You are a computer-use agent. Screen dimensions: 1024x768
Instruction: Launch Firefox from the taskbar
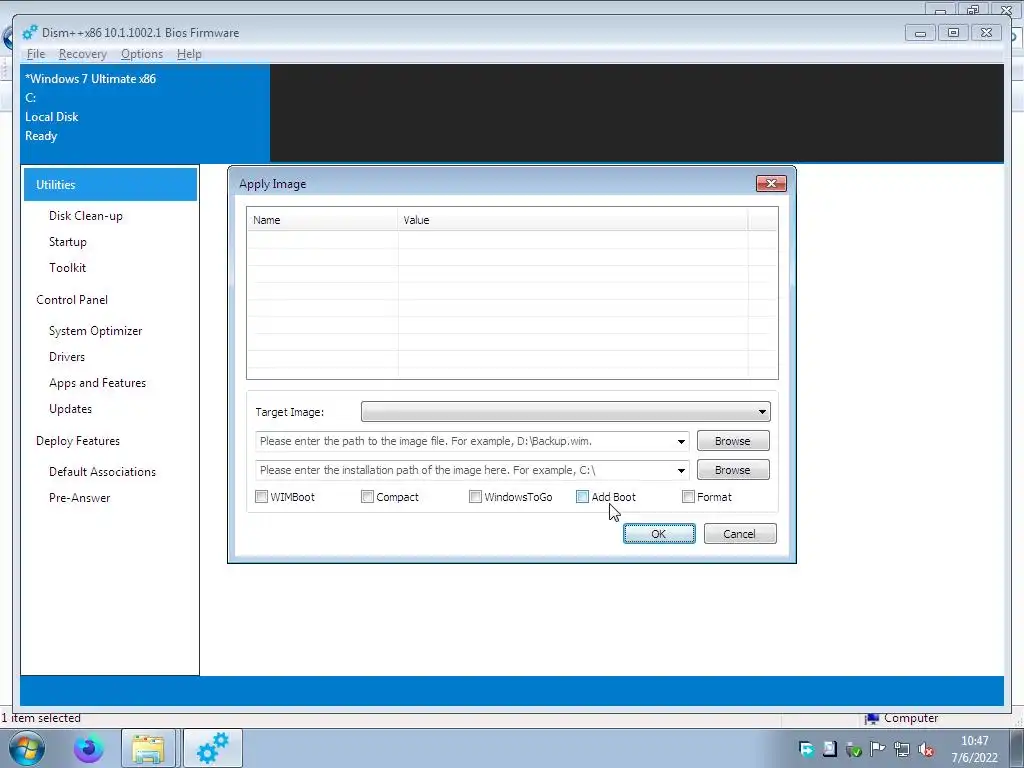tap(88, 748)
